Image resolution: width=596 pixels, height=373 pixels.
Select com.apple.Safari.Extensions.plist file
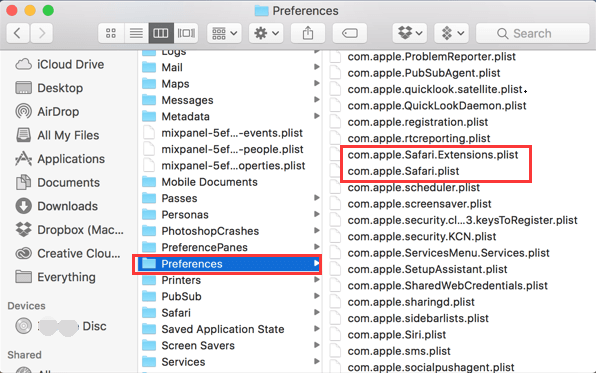pos(433,155)
